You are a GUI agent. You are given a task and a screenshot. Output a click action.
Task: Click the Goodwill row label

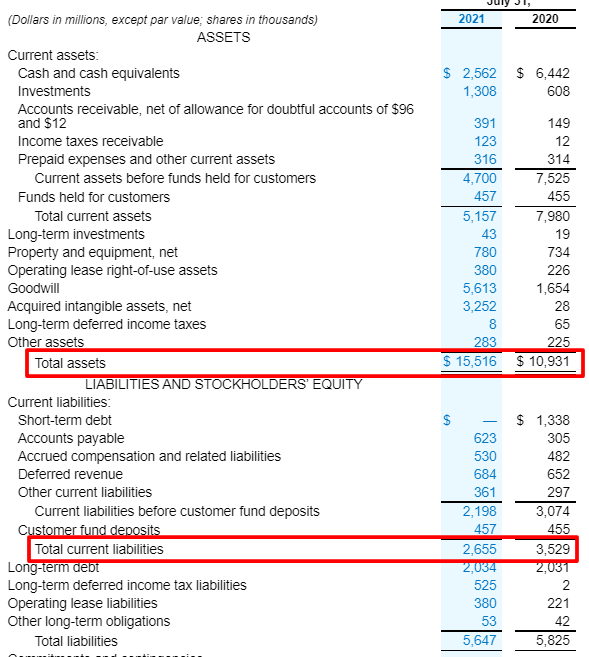(34, 289)
